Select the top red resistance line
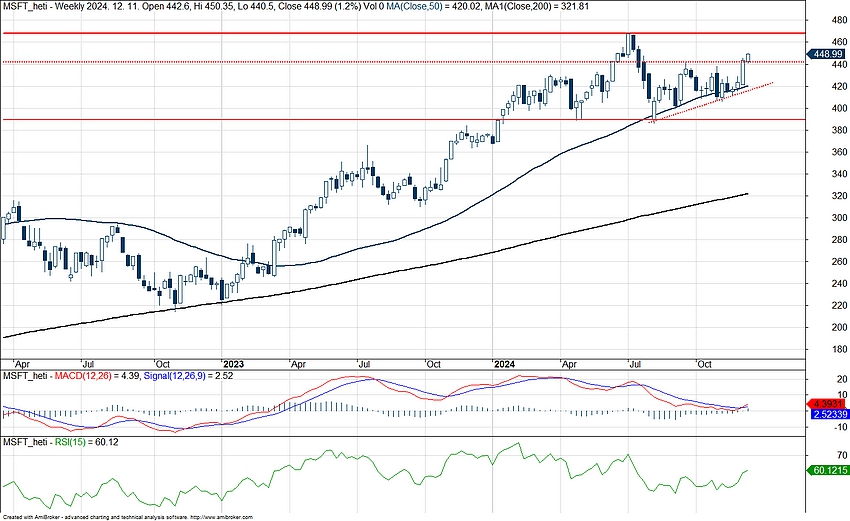The image size is (850, 521). [300, 33]
